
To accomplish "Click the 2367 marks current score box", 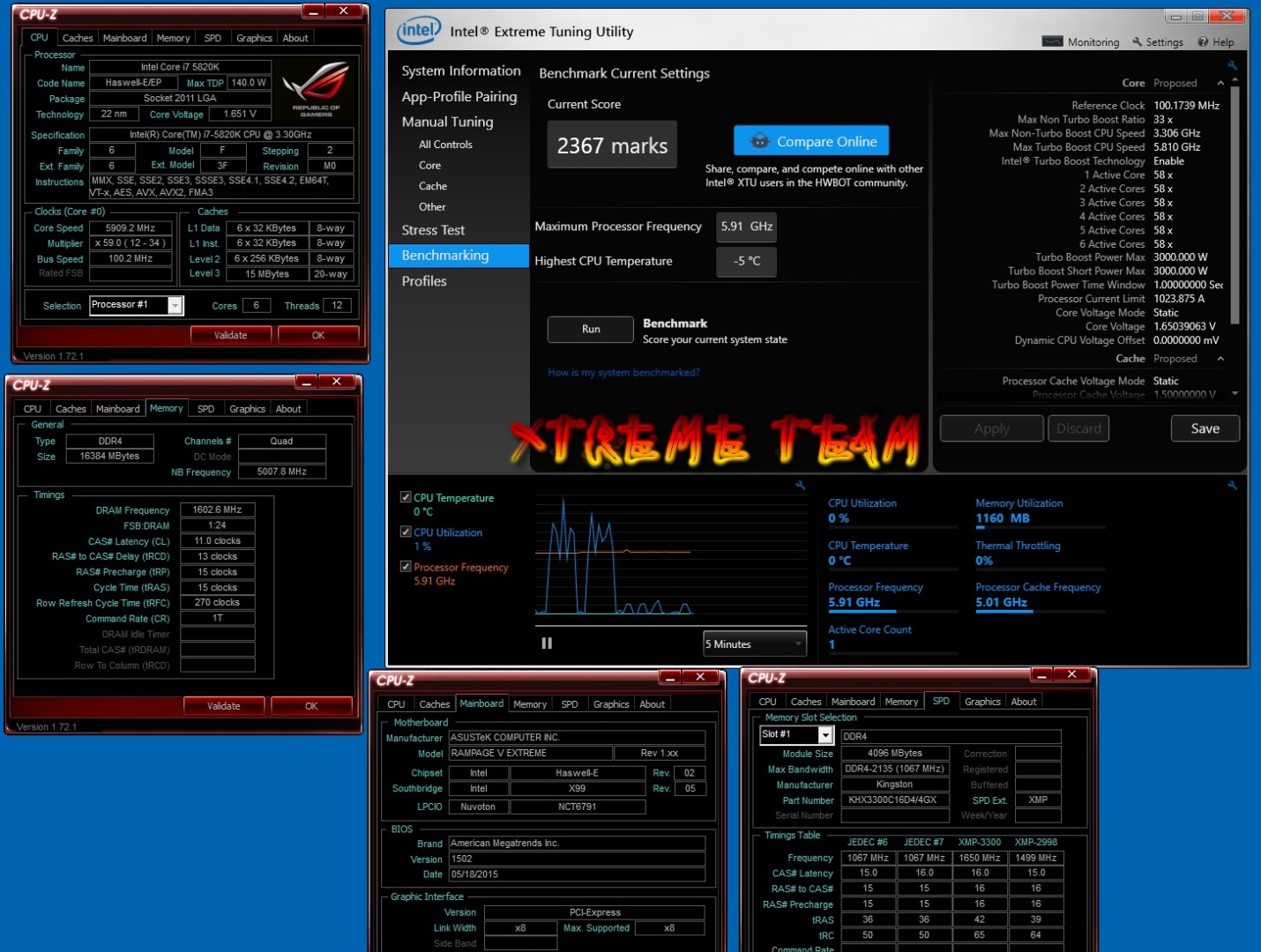I will pyautogui.click(x=612, y=145).
